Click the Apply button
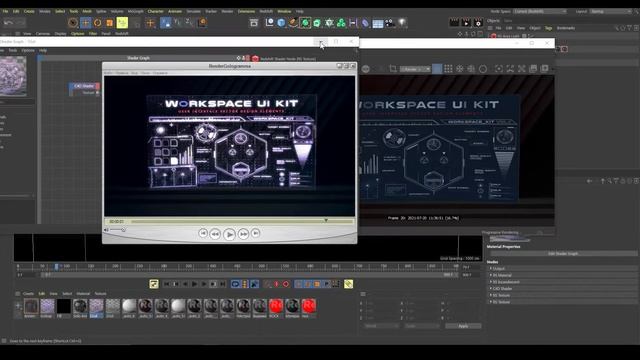The width and height of the screenshot is (640, 360). [x=463, y=326]
